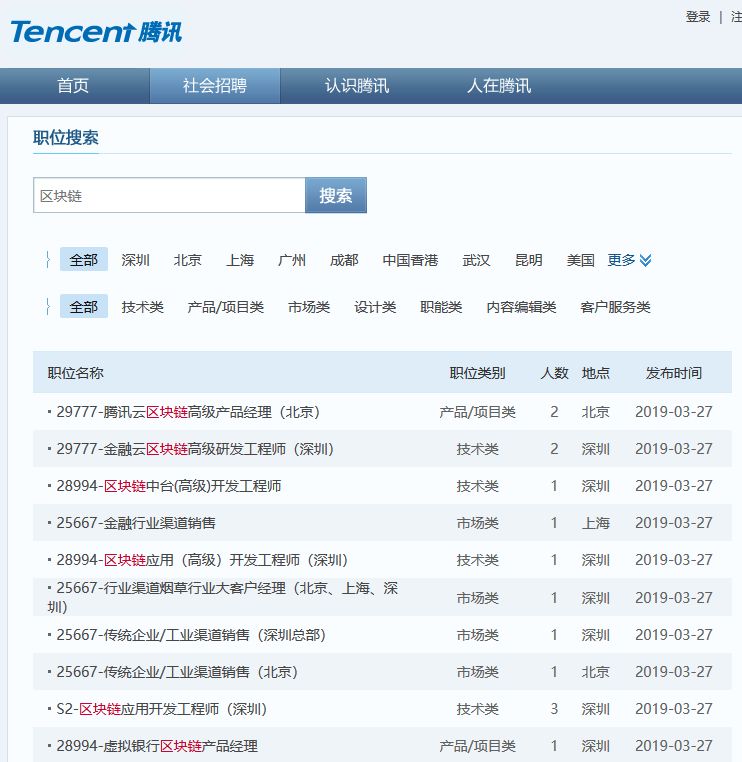
Task: Click the 登录 link at top
Action: [x=698, y=17]
